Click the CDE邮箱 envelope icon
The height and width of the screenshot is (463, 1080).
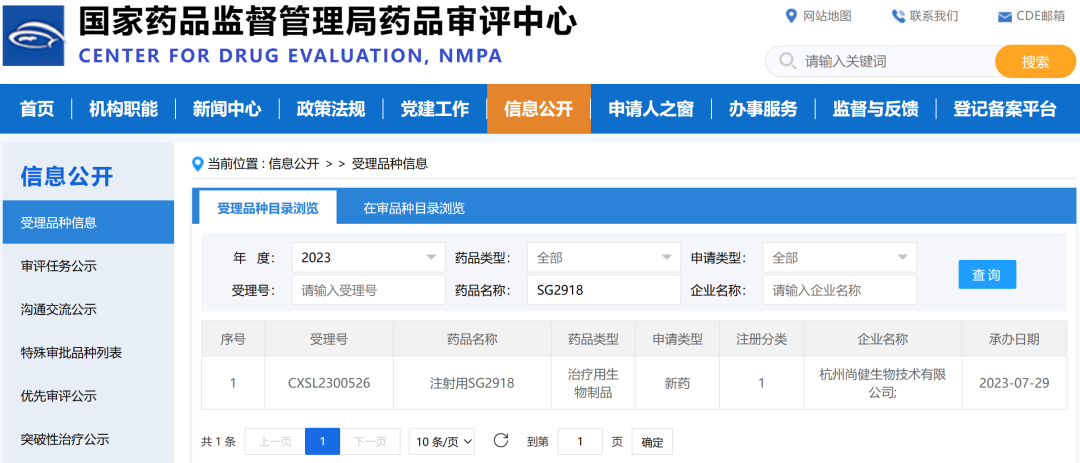click(x=1005, y=17)
